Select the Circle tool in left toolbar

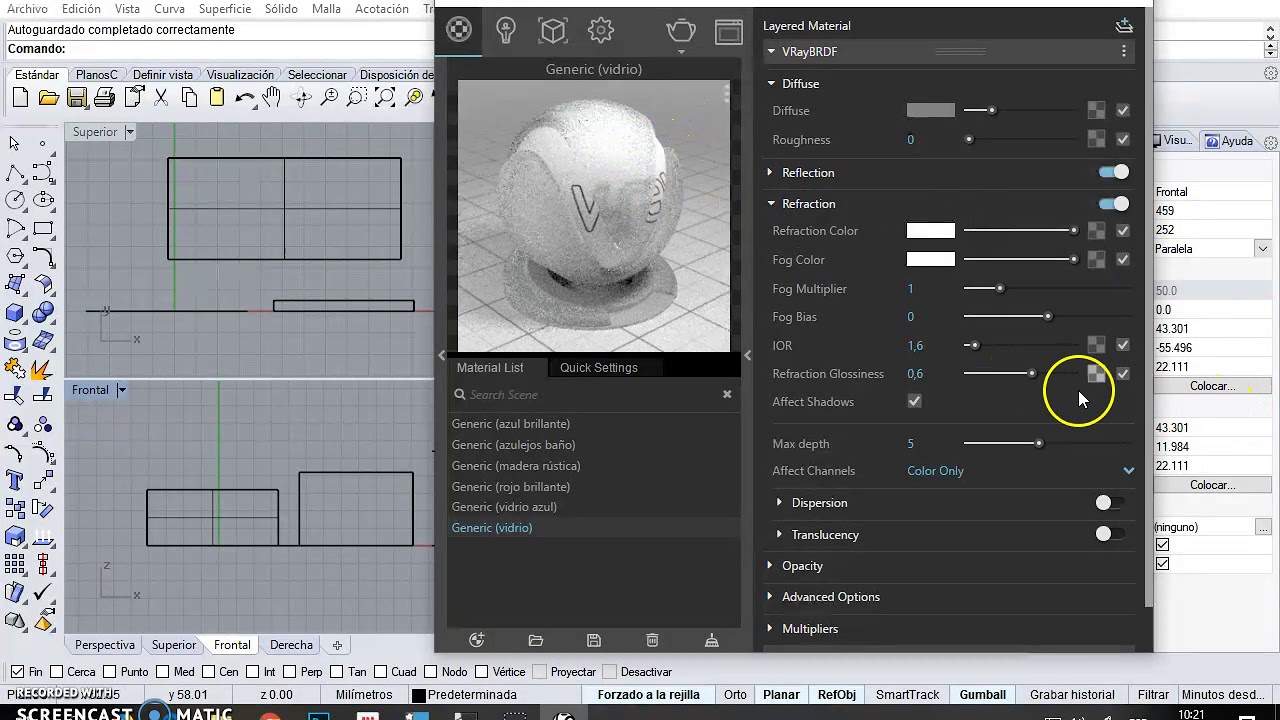point(15,200)
